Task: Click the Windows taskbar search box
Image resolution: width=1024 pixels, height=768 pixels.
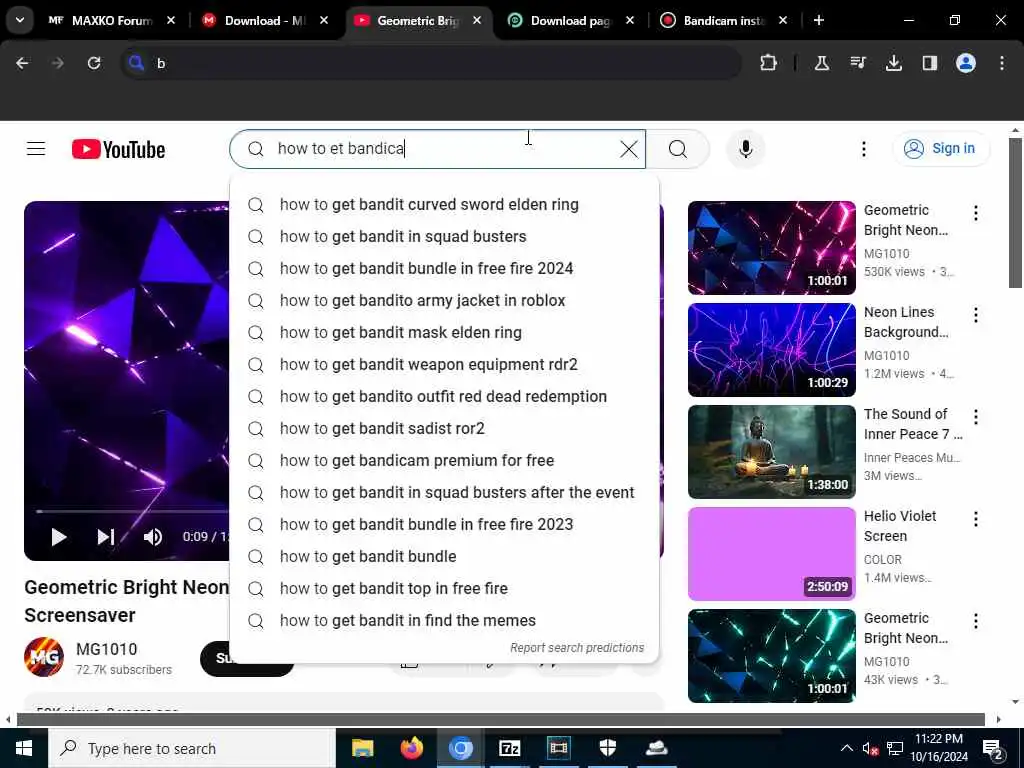Action: pos(192,748)
